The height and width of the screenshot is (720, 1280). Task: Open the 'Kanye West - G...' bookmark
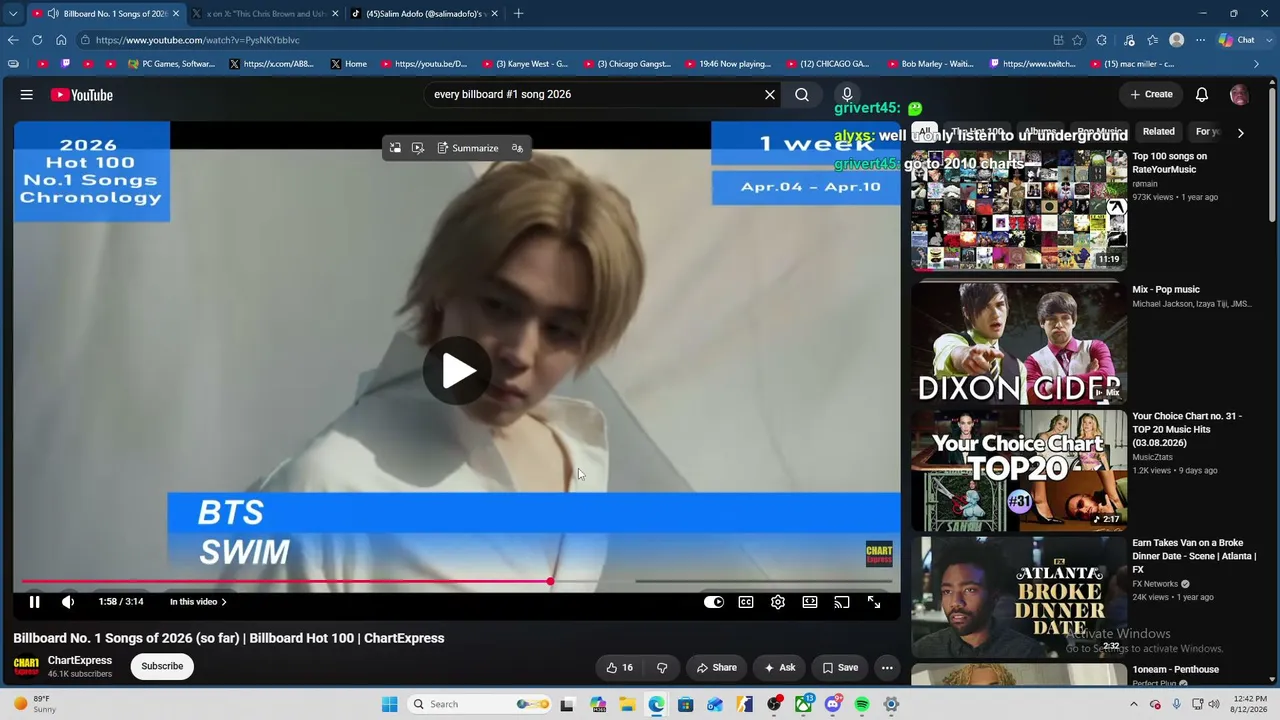pyautogui.click(x=525, y=64)
